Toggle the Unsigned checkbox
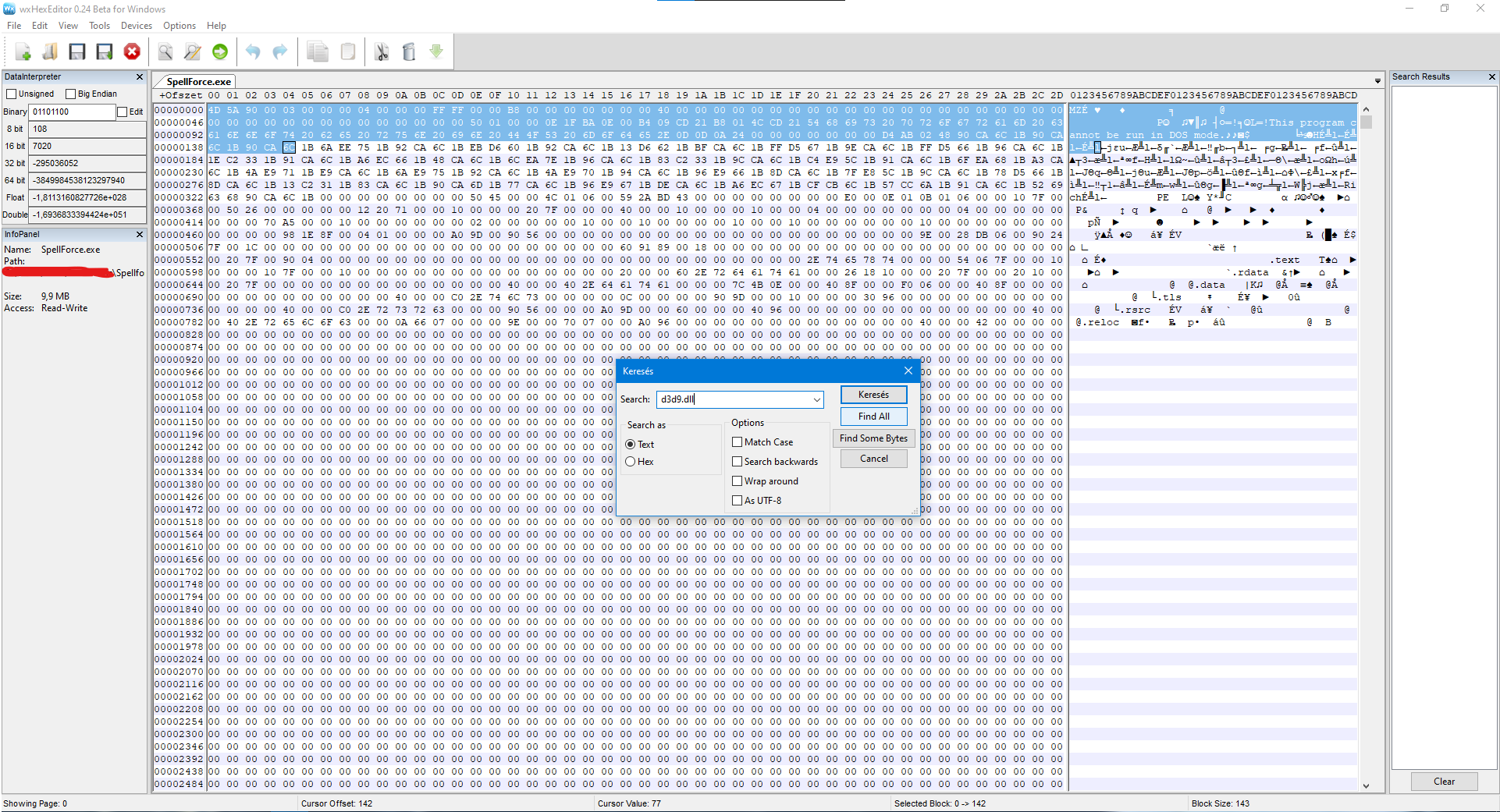1500x812 pixels. tap(11, 94)
